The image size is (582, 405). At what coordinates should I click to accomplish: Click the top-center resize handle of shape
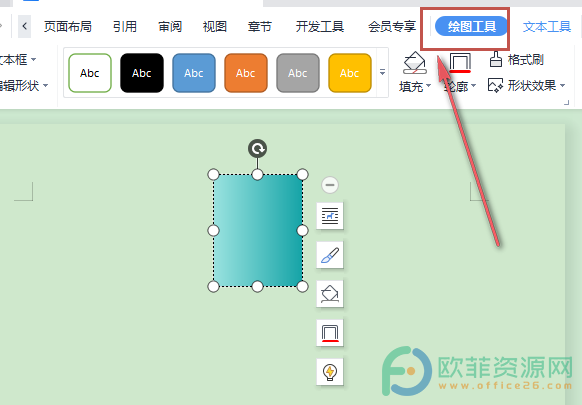coord(258,174)
